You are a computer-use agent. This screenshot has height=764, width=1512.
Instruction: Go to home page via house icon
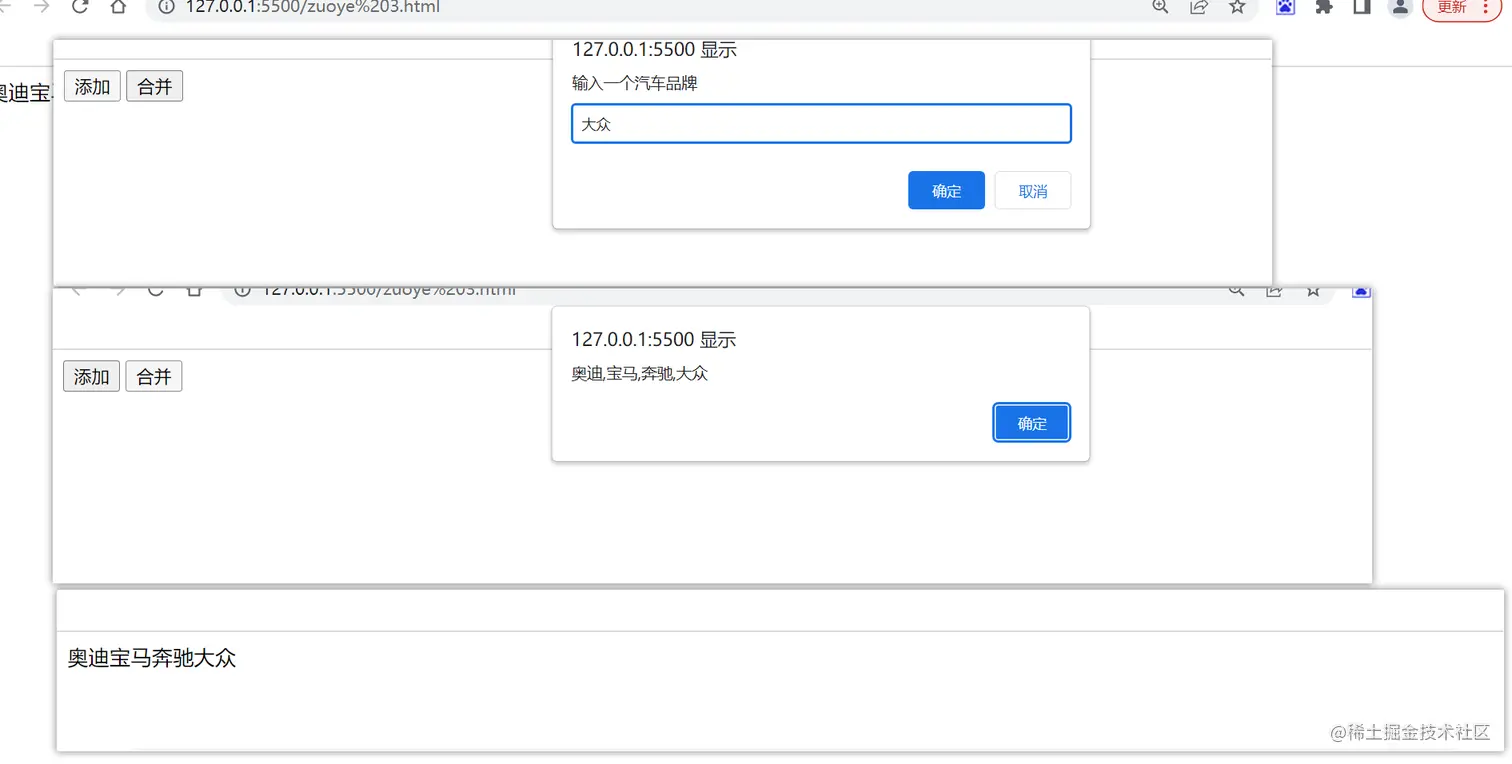118,7
